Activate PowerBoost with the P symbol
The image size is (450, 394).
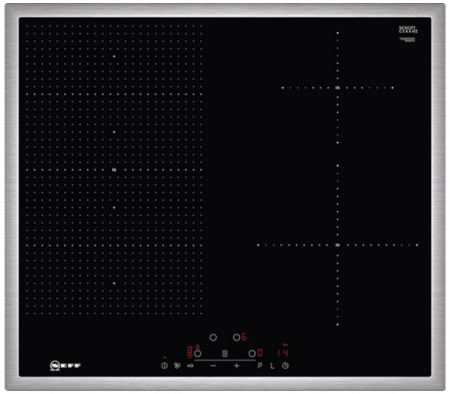pyautogui.click(x=260, y=366)
